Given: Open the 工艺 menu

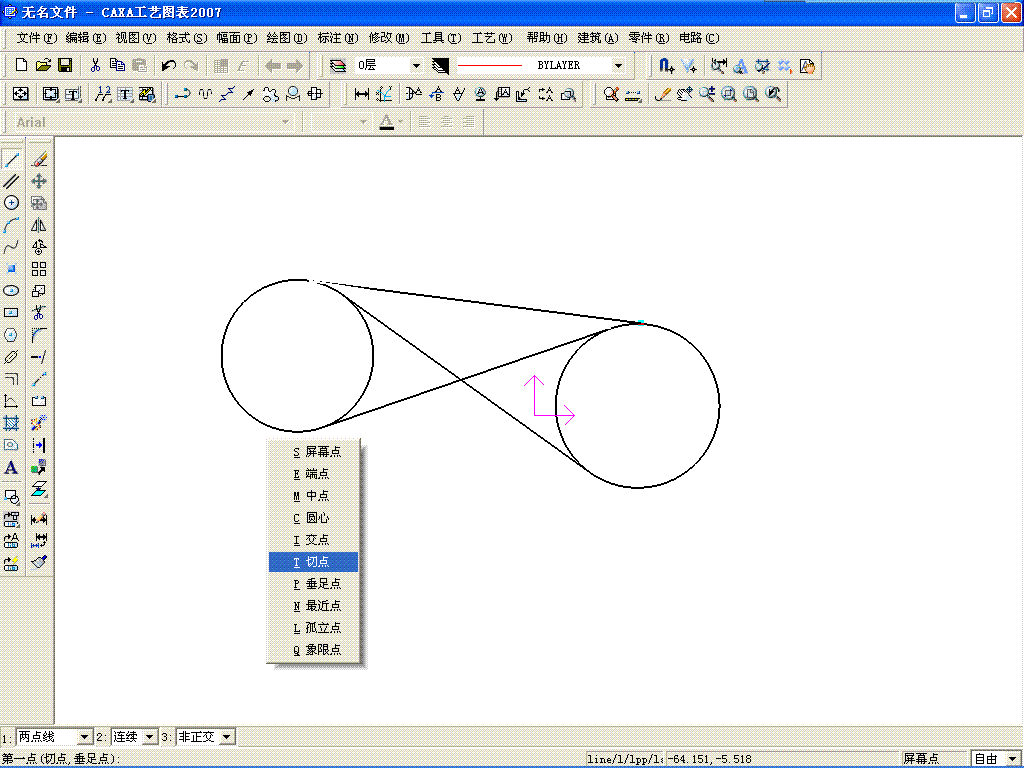Looking at the screenshot, I should pos(492,38).
